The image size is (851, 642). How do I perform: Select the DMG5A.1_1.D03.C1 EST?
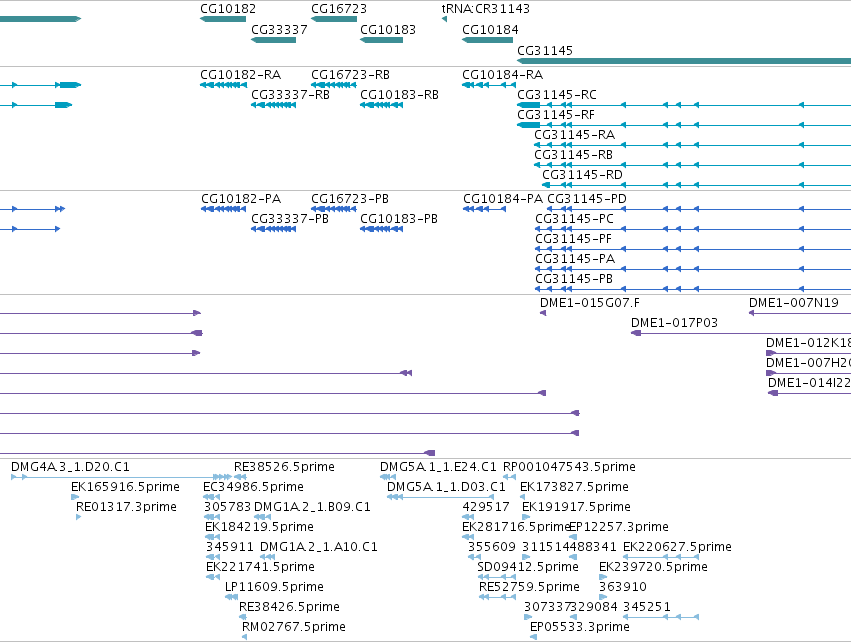tap(441, 497)
